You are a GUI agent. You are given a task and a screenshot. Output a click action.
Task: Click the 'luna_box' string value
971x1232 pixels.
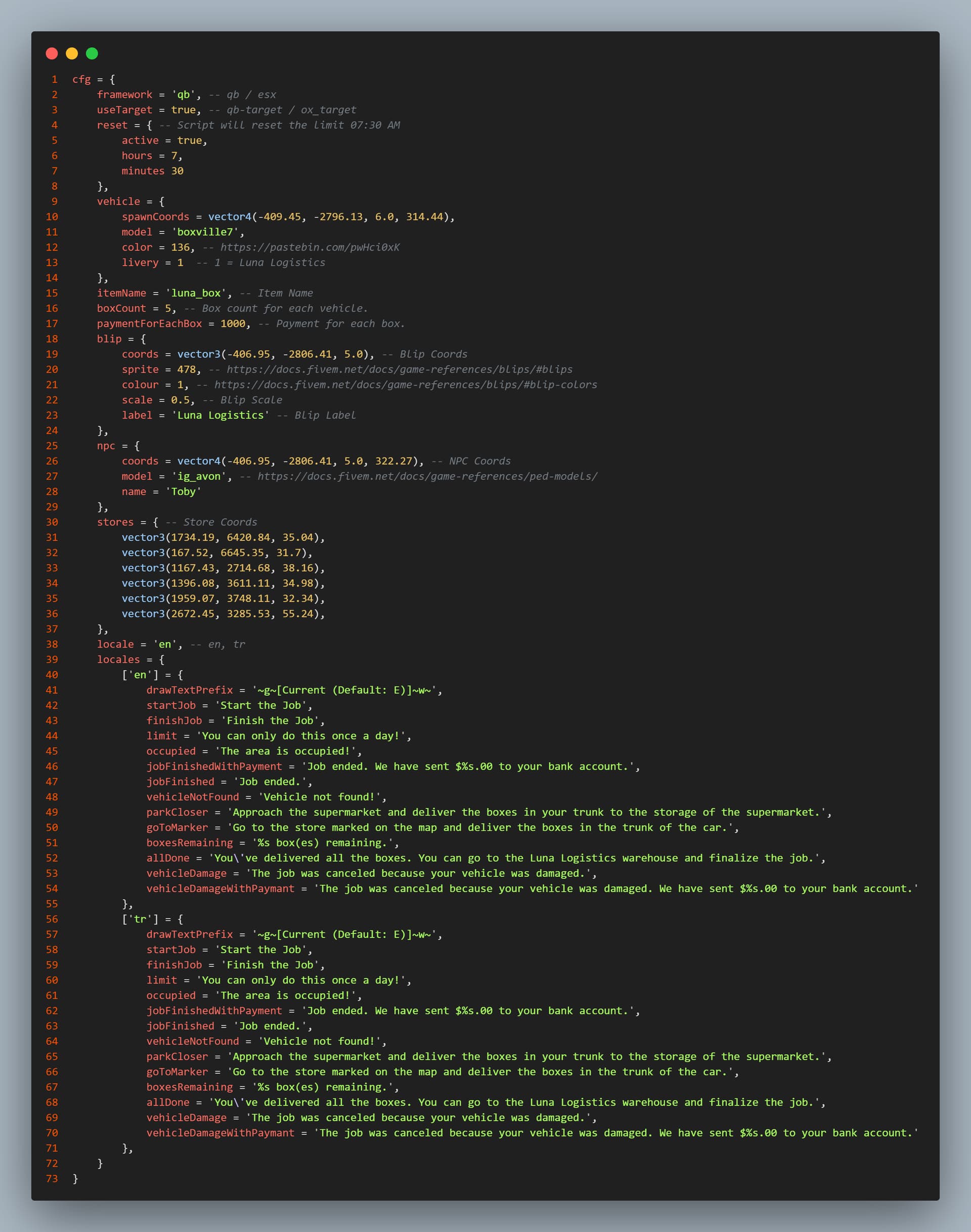[196, 293]
